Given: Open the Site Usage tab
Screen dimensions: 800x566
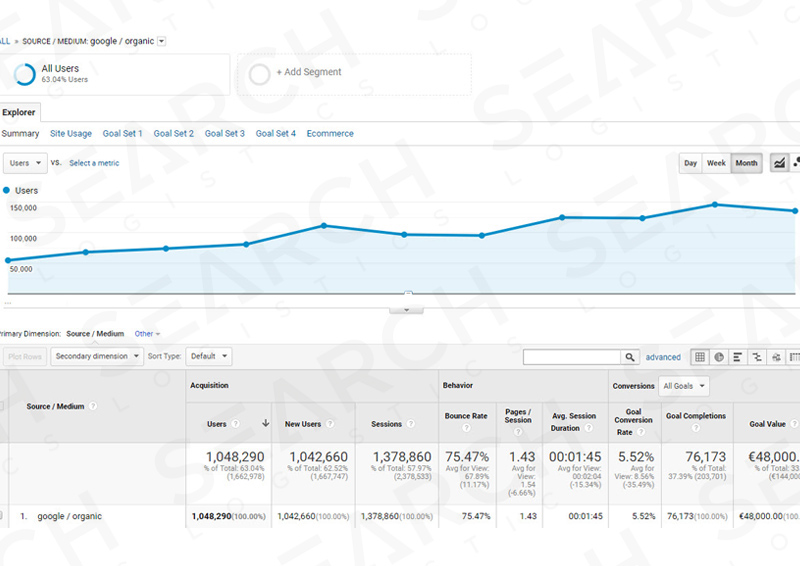Looking at the screenshot, I should (x=71, y=133).
